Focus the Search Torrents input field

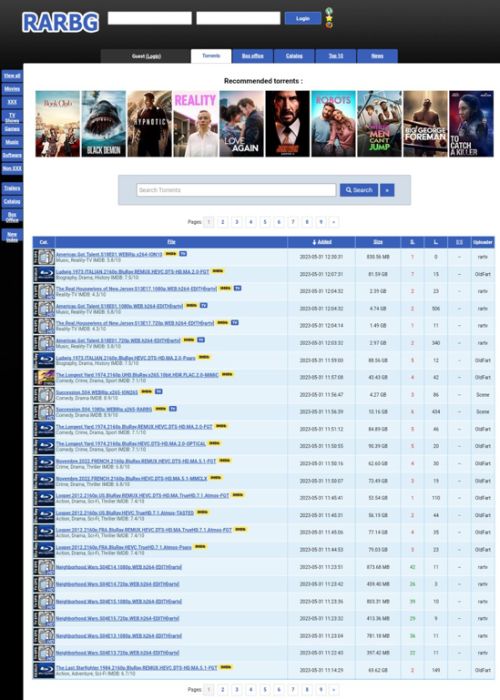click(236, 190)
